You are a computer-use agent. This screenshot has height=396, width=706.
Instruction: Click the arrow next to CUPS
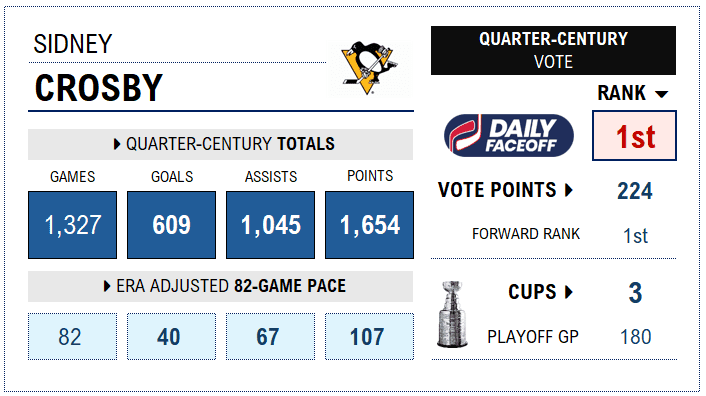(569, 292)
